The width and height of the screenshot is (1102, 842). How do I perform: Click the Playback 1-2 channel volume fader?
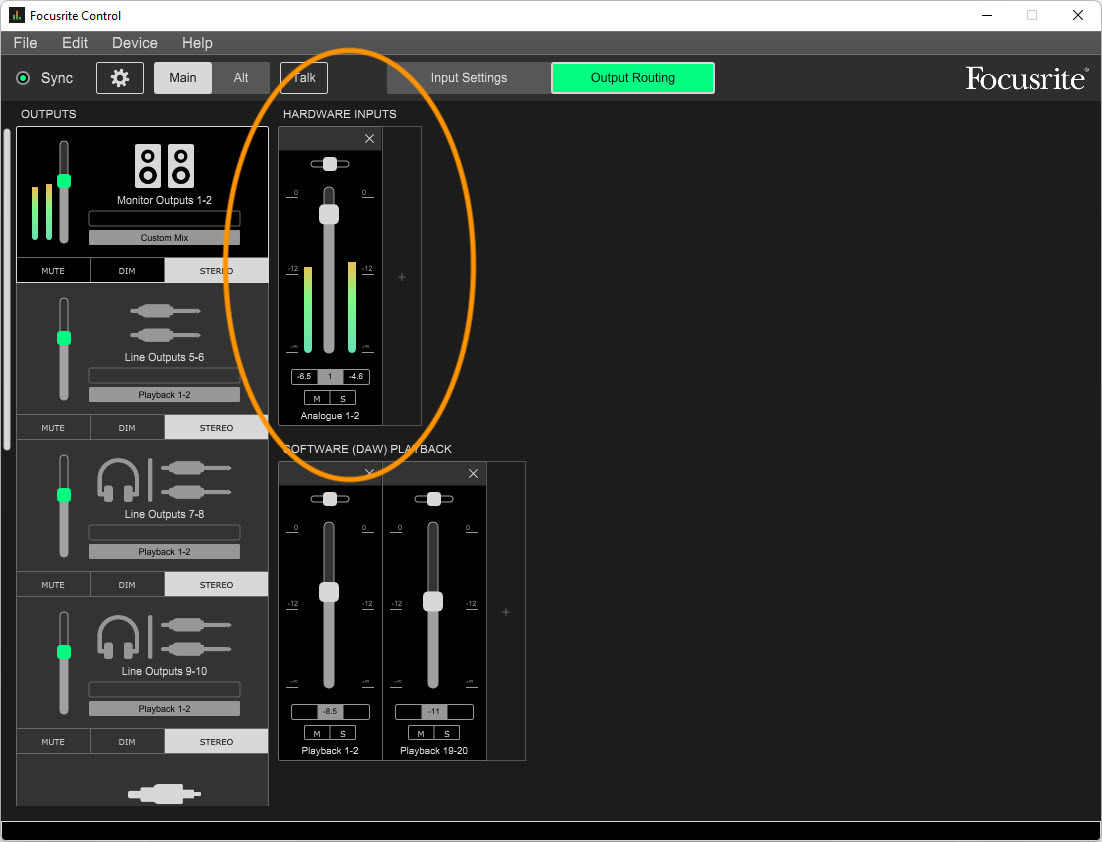pos(329,592)
